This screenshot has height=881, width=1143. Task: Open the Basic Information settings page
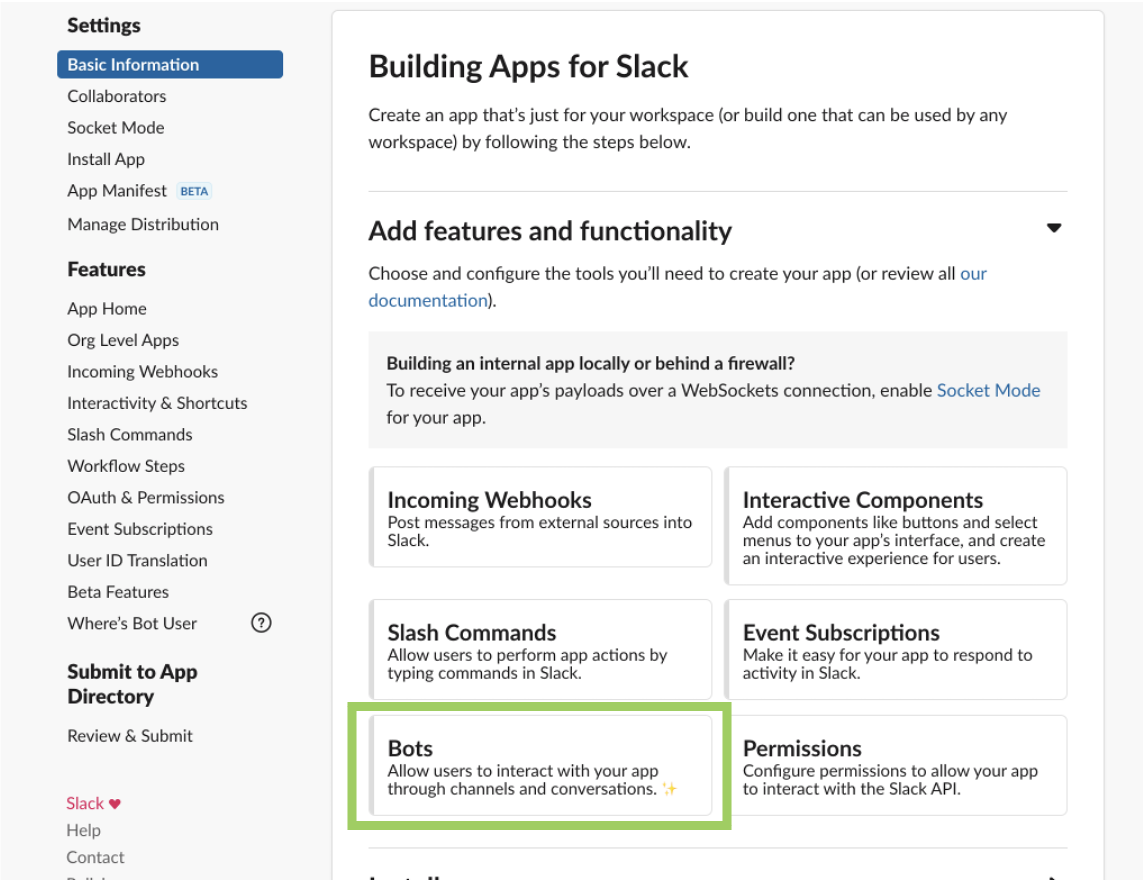[170, 65]
